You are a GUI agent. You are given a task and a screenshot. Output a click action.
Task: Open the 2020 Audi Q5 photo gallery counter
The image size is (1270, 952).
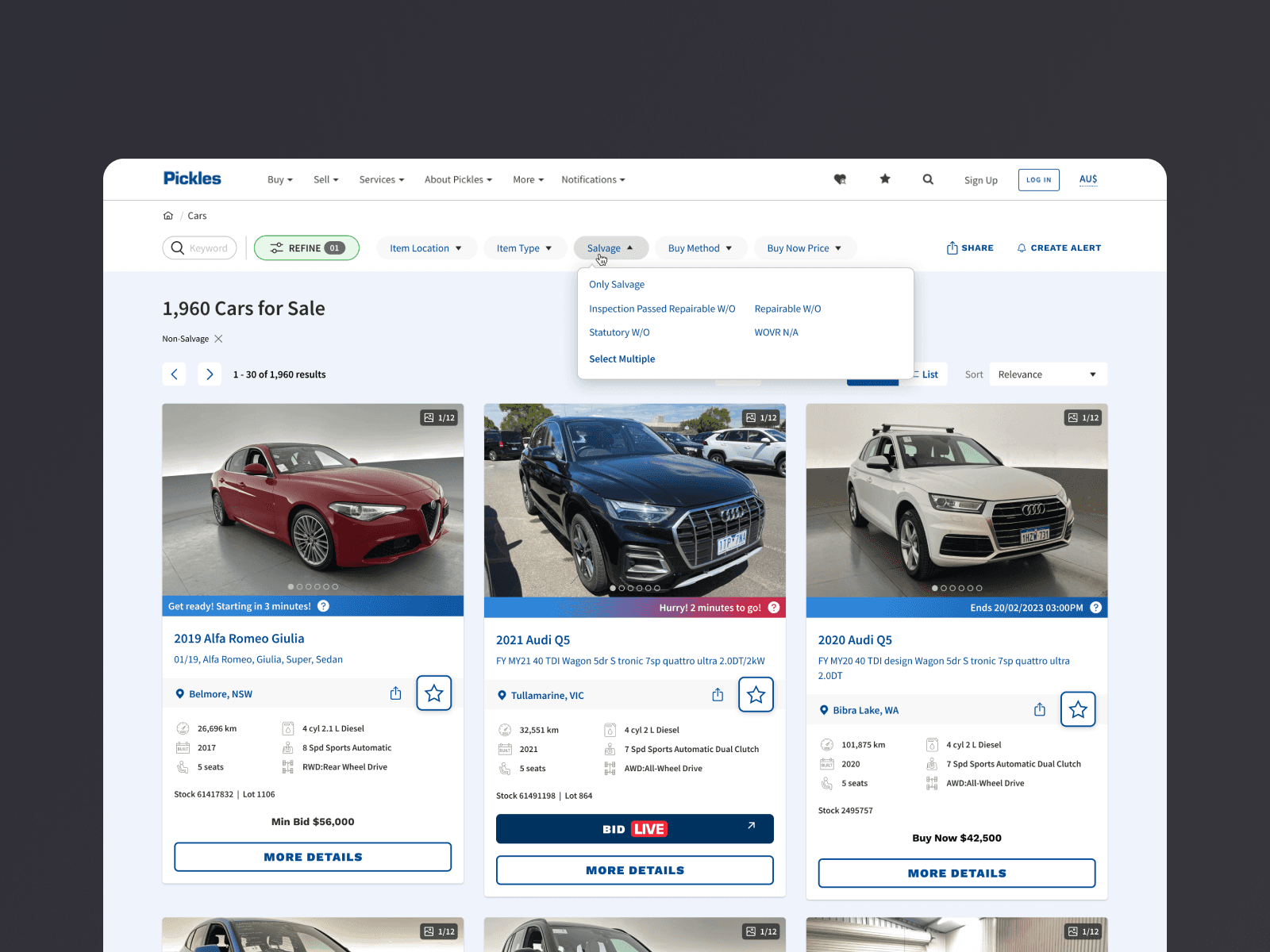point(1083,417)
